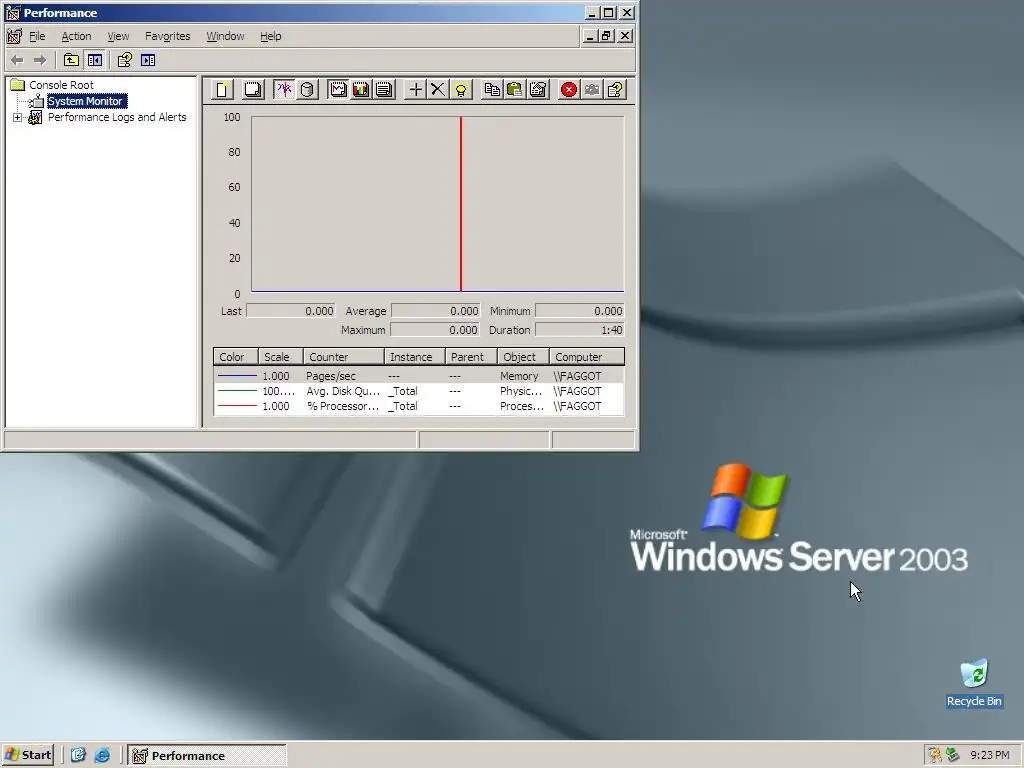Click the Physic... object cell
Viewport: 1024px width, 768px height.
point(521,391)
